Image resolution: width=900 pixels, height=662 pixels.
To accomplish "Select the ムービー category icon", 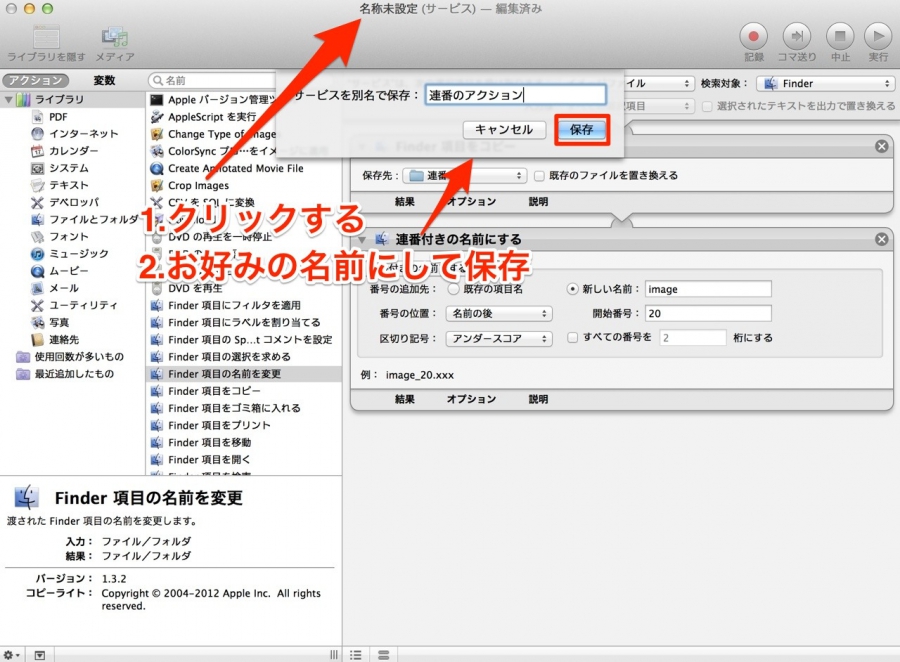I will [x=37, y=271].
